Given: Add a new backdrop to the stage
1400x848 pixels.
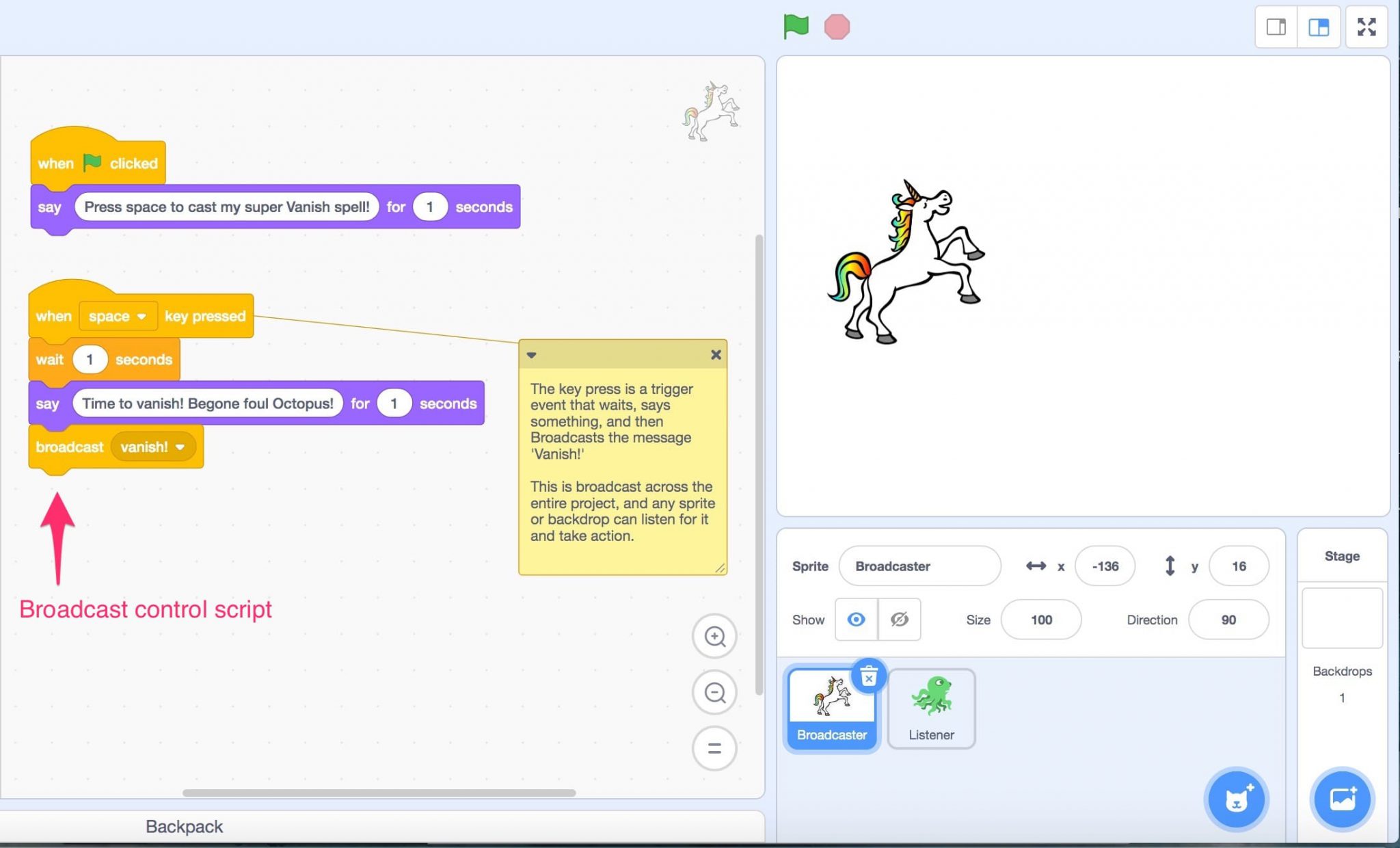Looking at the screenshot, I should (1343, 799).
